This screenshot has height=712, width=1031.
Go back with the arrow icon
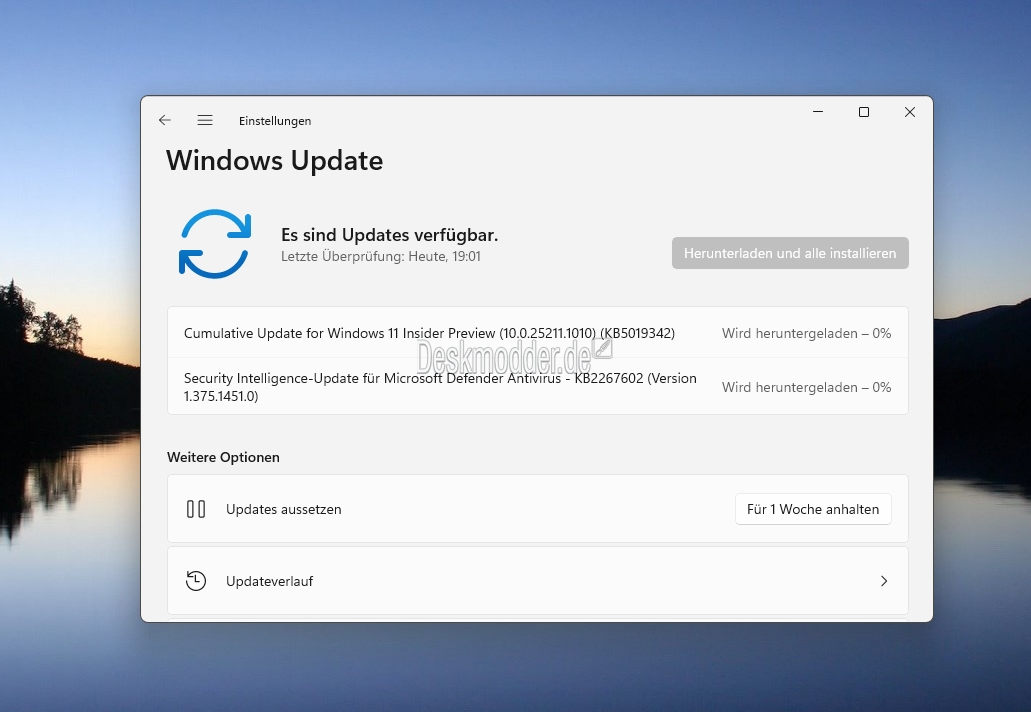point(164,120)
